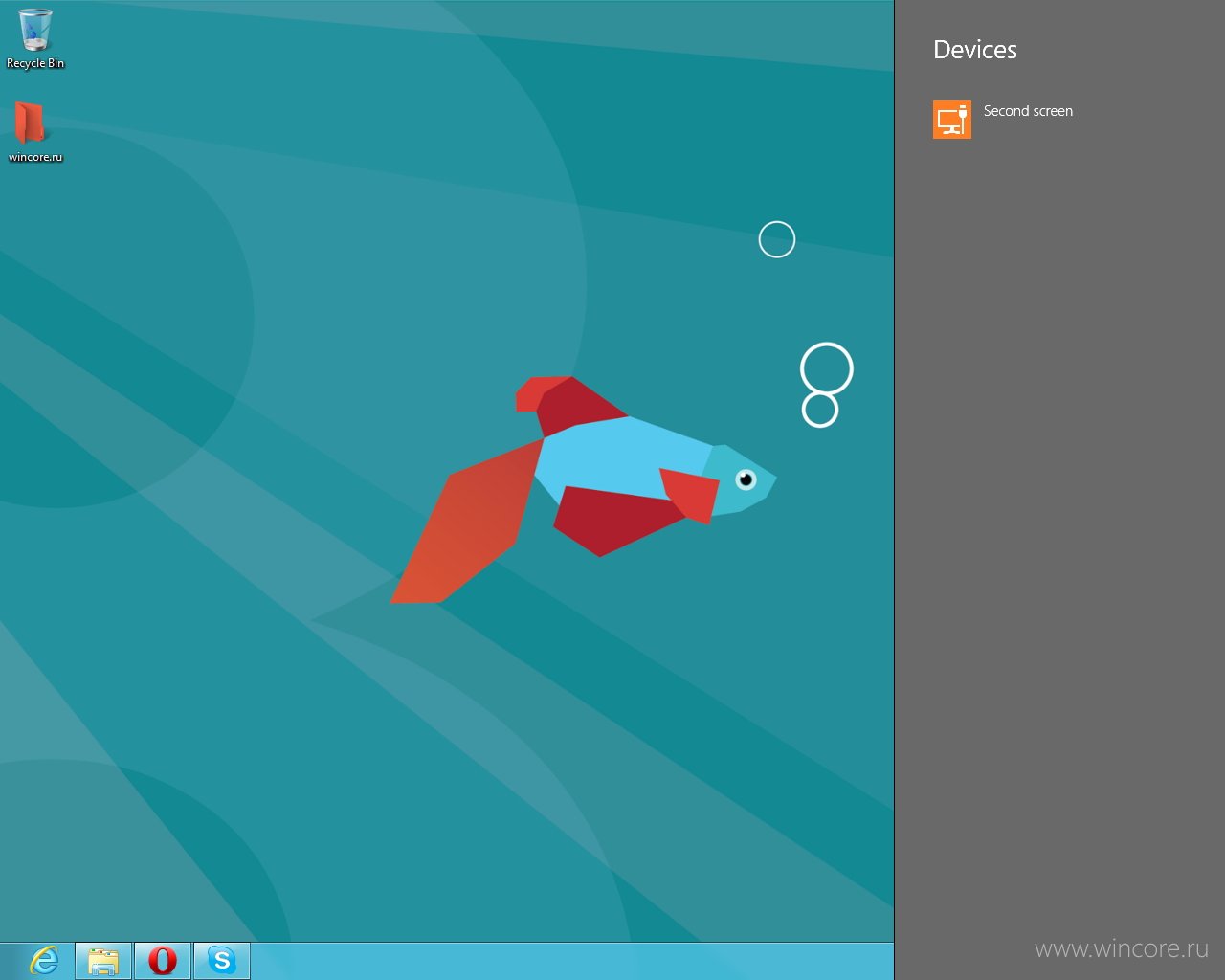1225x980 pixels.
Task: Click the Devices panel heading
Action: 975,50
